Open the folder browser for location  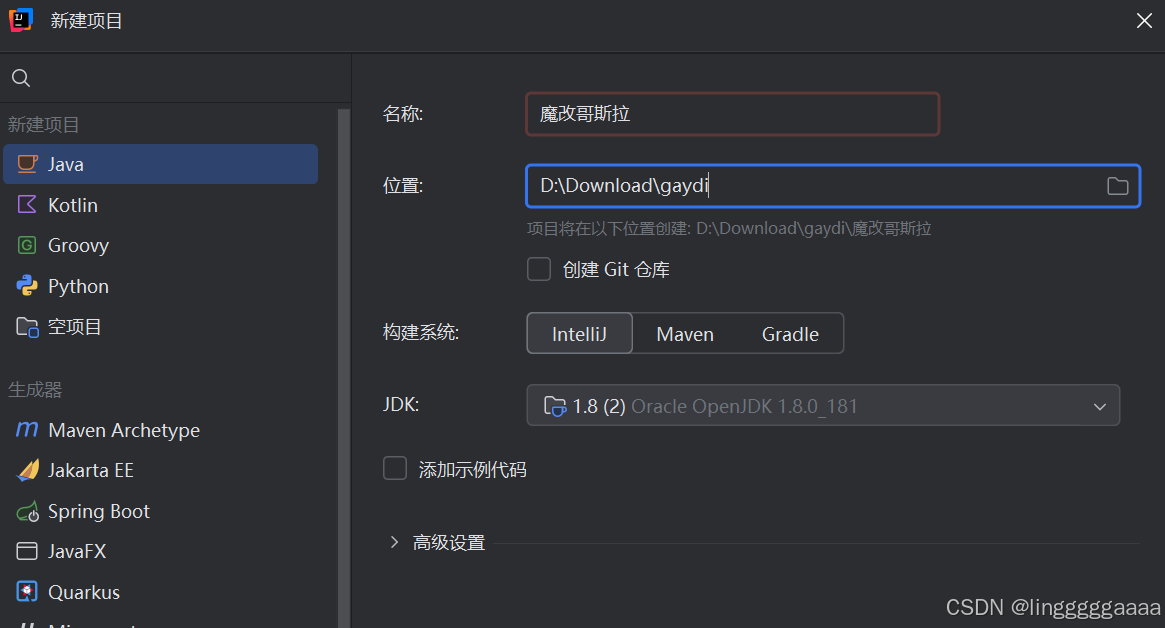1117,186
